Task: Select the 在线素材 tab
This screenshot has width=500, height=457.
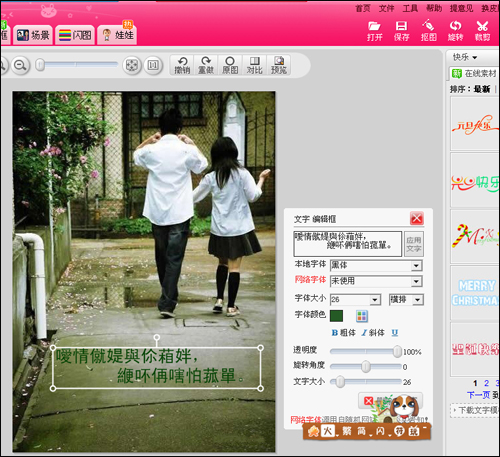Action: [x=474, y=73]
